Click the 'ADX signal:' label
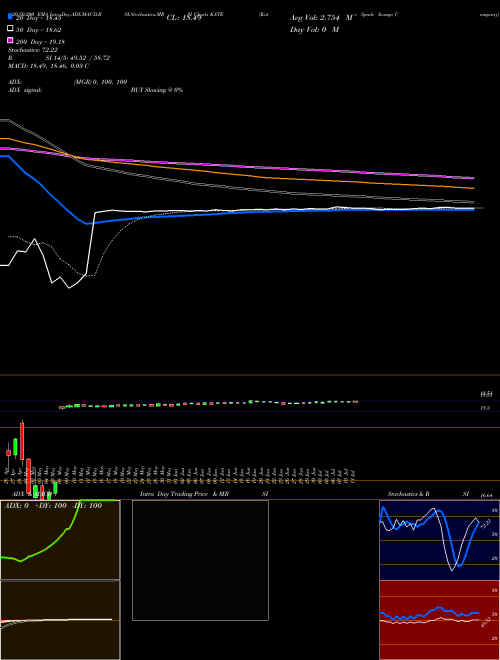This screenshot has height=660, width=500. tap(25, 90)
